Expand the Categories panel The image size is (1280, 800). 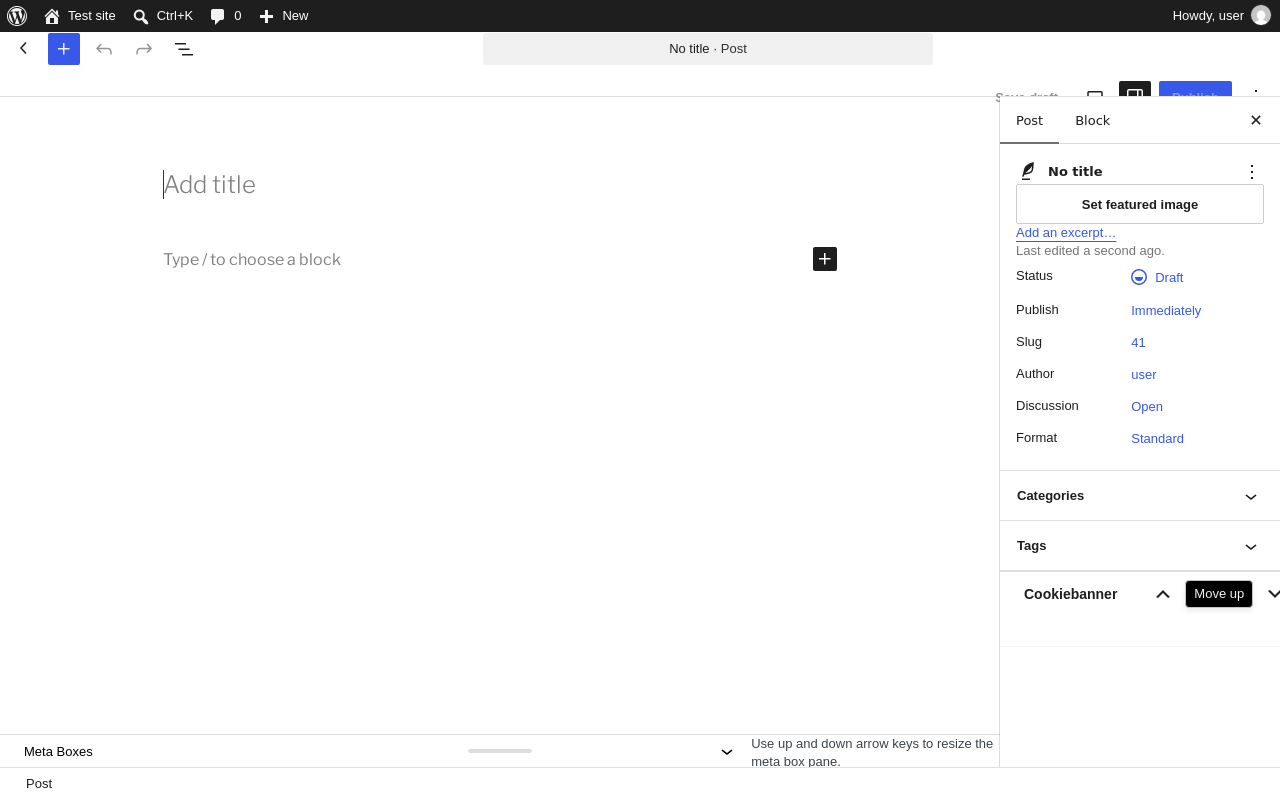coord(1140,496)
